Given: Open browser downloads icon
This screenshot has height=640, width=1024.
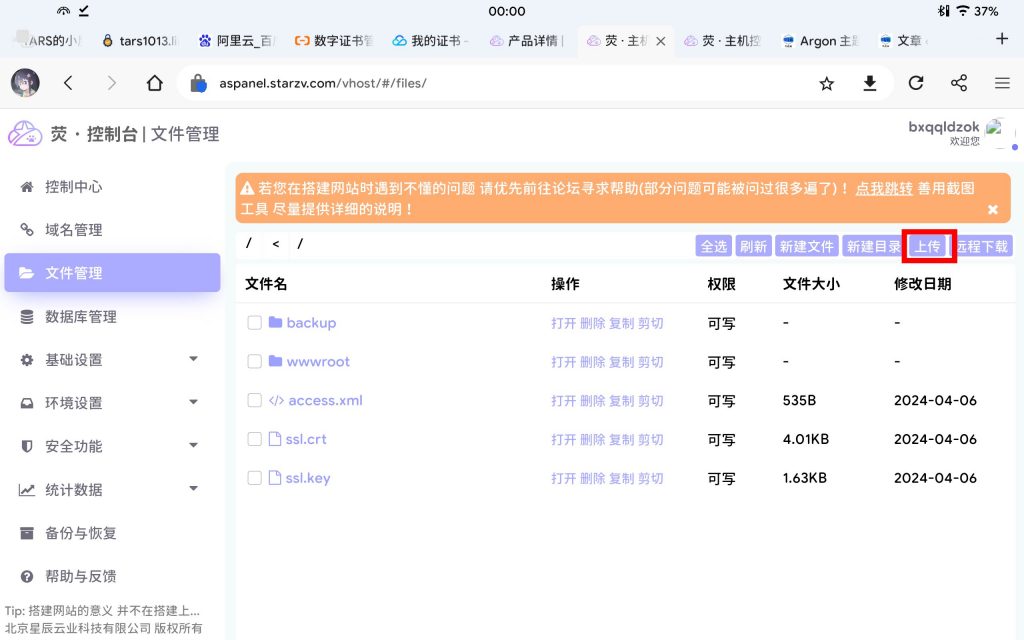Looking at the screenshot, I should coord(870,83).
